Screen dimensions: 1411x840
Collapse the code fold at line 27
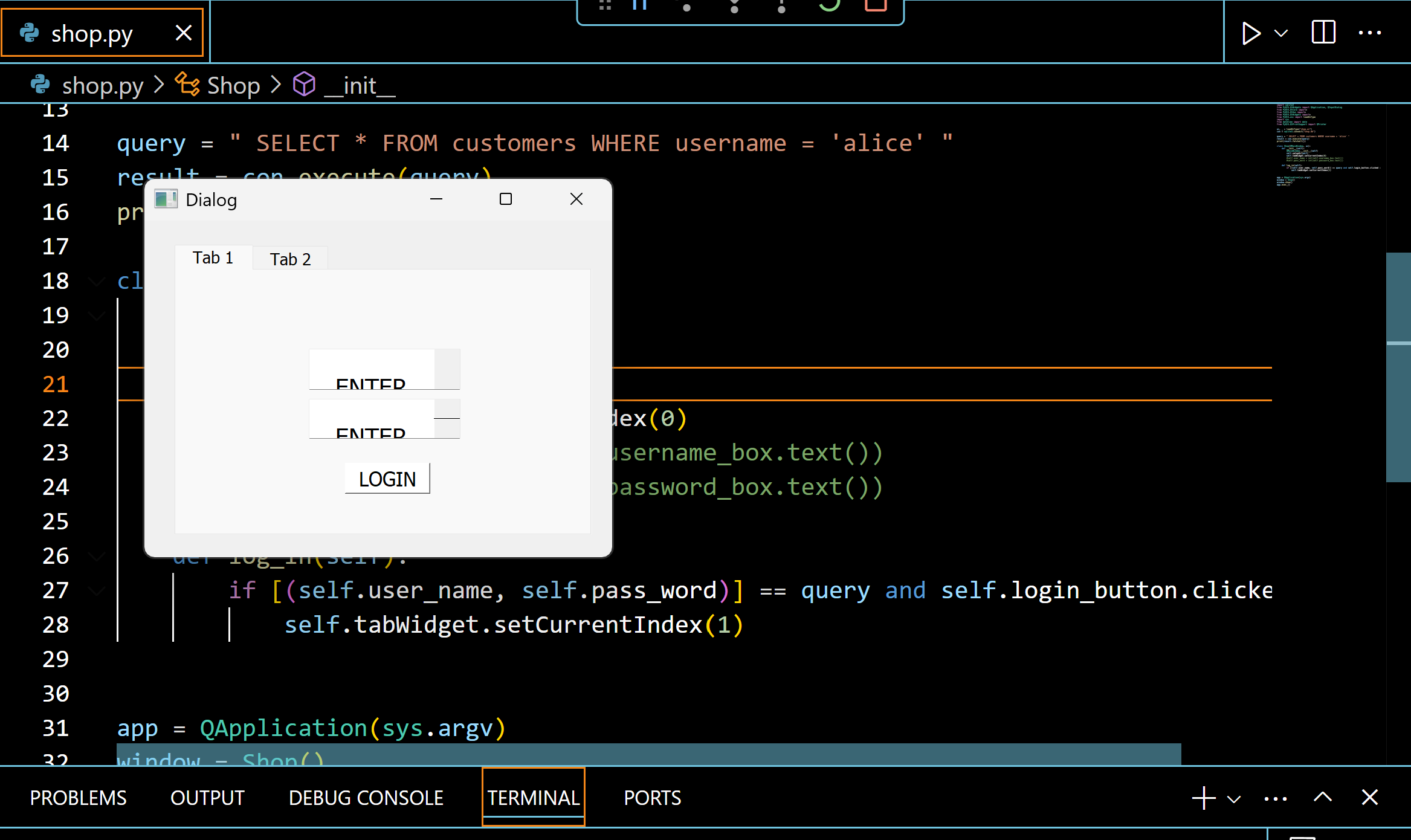[x=96, y=591]
